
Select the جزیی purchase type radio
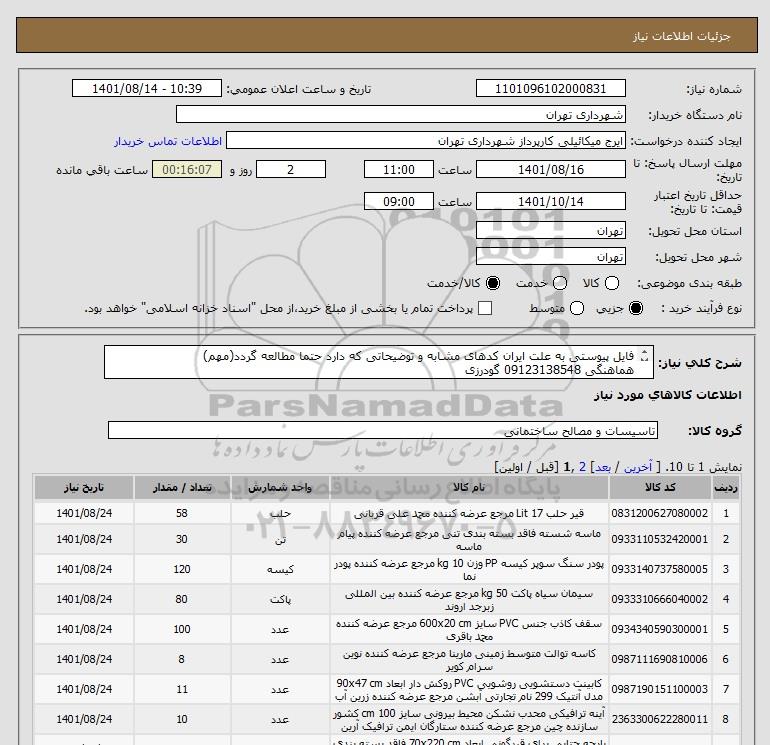[635, 308]
